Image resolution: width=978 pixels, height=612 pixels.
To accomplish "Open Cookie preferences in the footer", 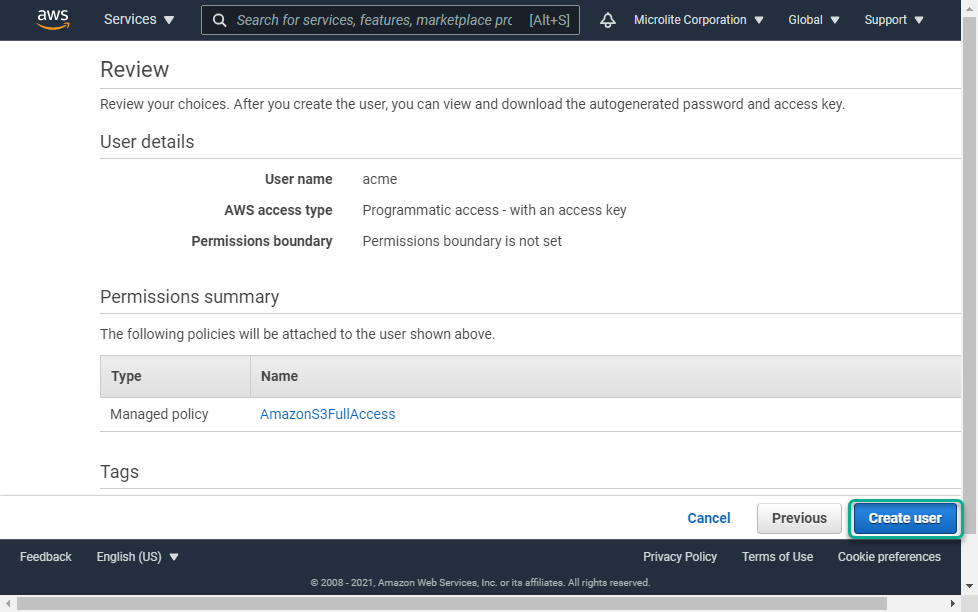I will pos(889,556).
